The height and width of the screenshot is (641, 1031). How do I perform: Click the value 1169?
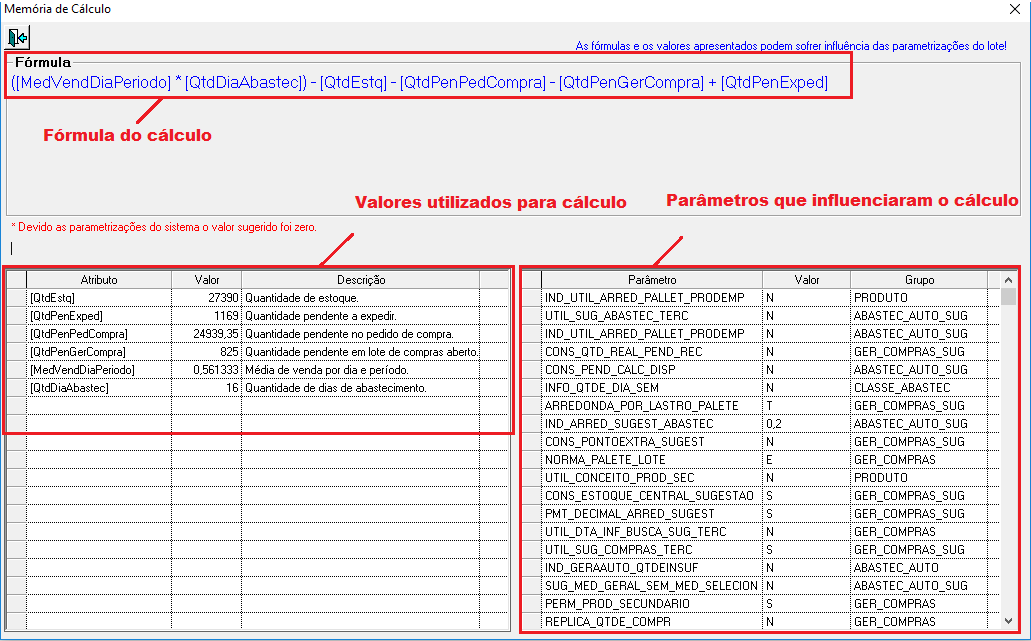[226, 316]
